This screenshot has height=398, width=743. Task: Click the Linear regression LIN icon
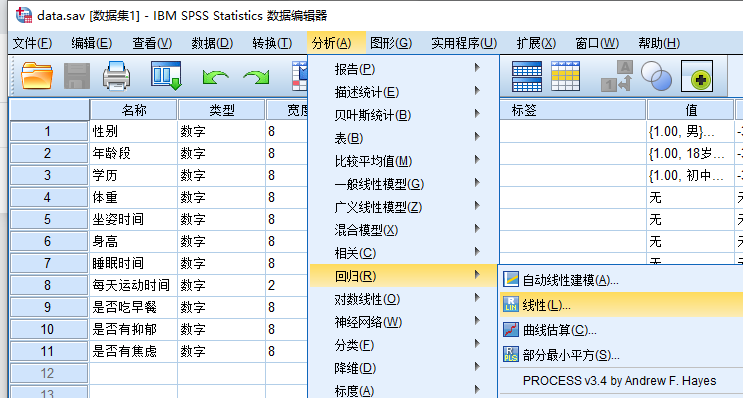coord(511,305)
